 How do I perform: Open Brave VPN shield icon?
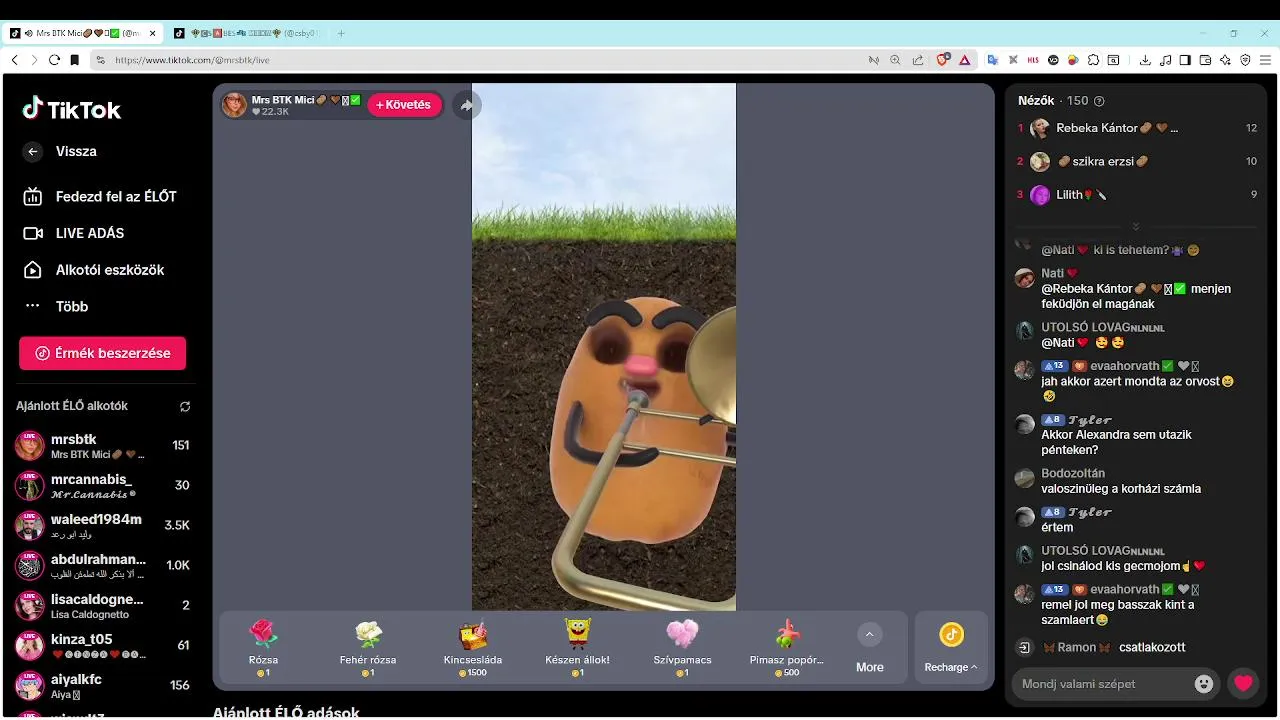(1245, 60)
